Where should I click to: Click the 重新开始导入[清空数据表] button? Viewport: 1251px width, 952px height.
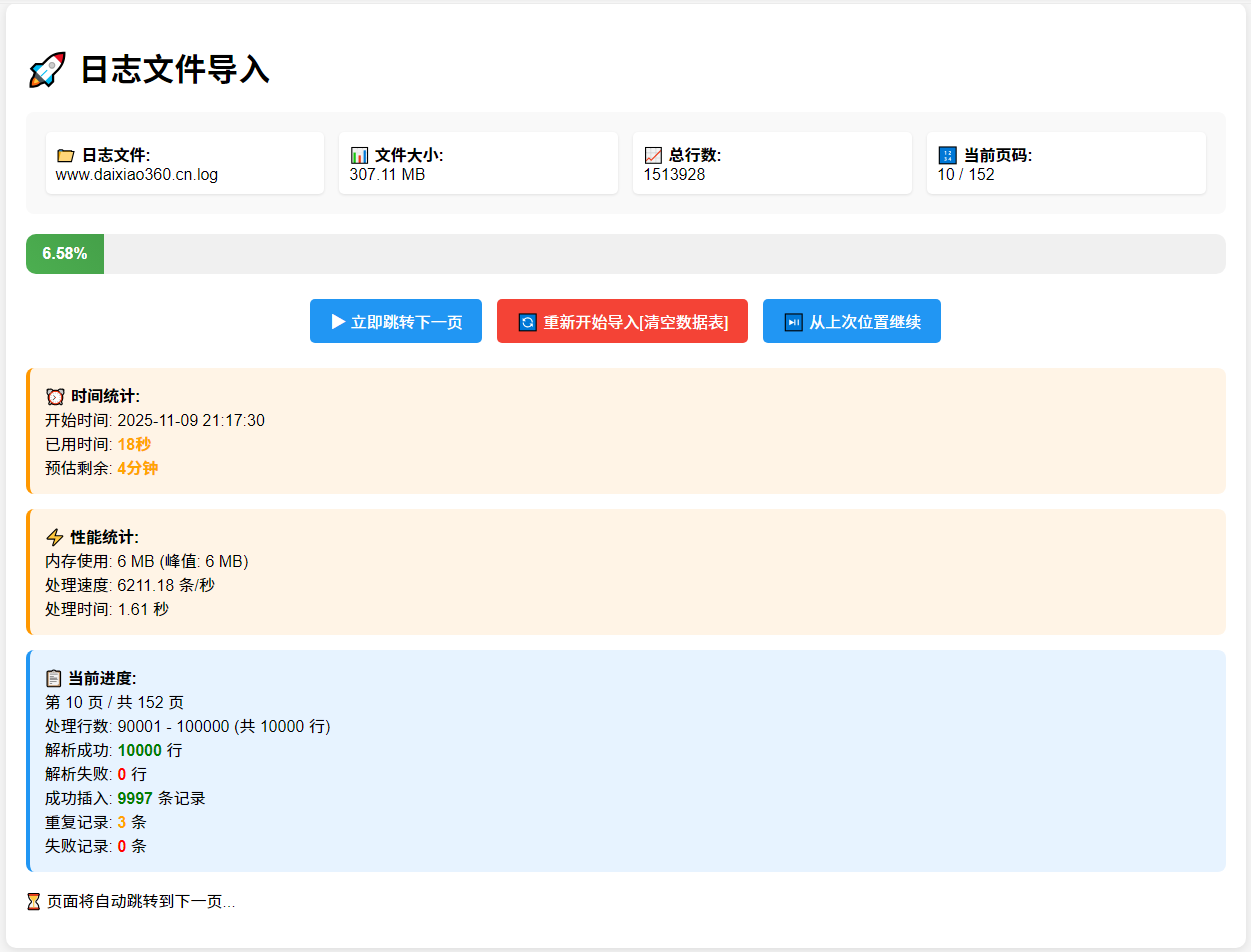click(x=622, y=321)
